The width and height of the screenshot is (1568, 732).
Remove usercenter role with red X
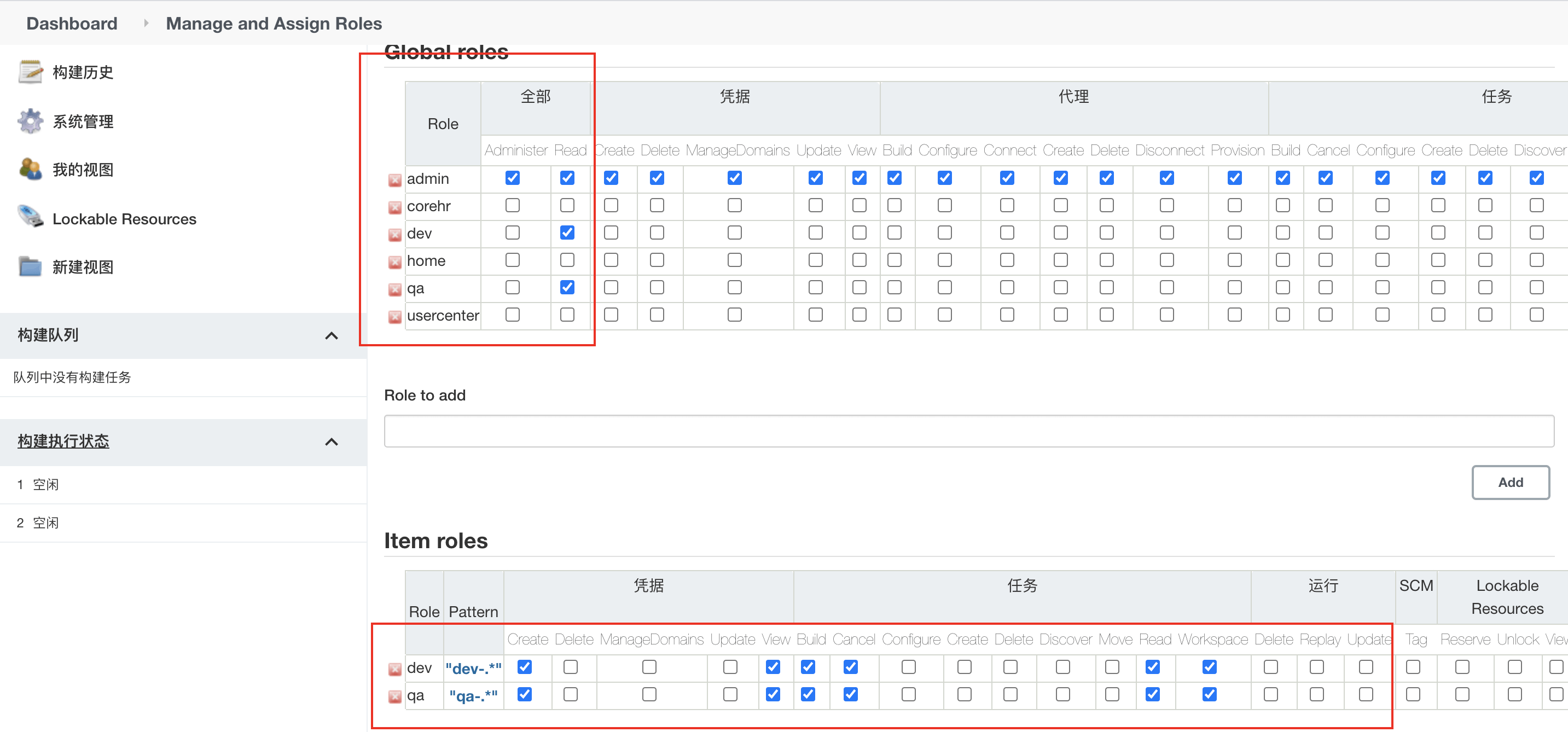coord(394,317)
